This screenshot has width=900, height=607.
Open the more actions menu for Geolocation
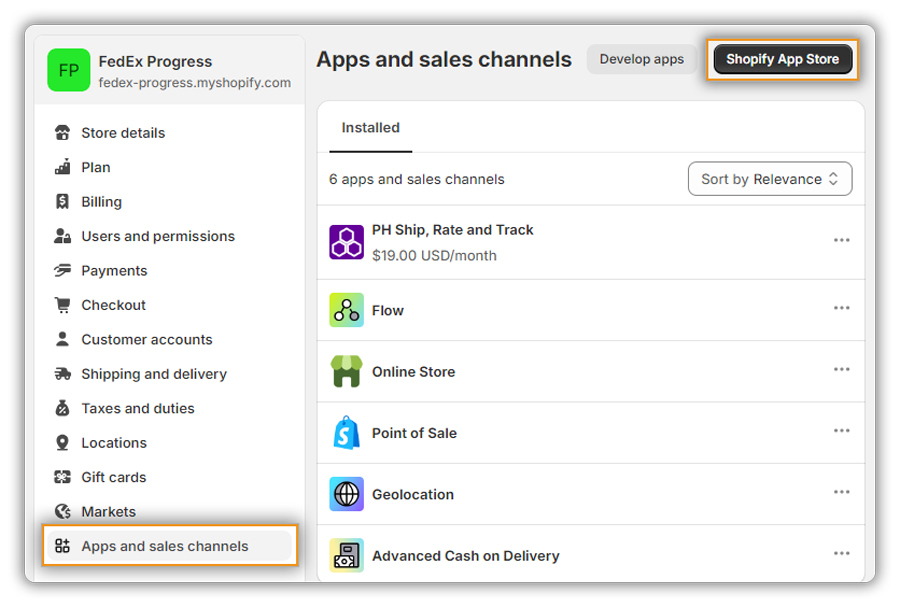coord(841,492)
